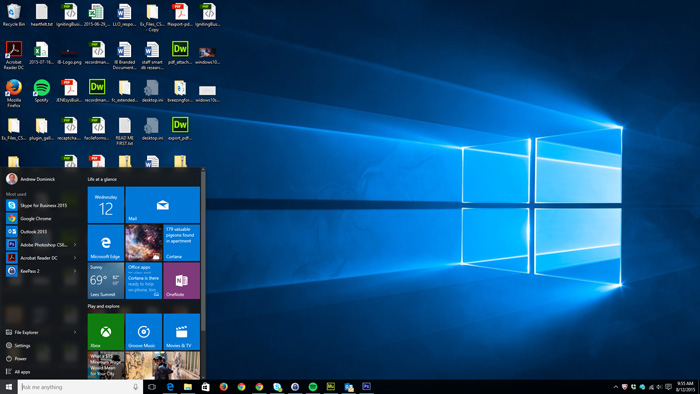
Task: Click the Edge icon in the taskbar
Action: coord(170,387)
